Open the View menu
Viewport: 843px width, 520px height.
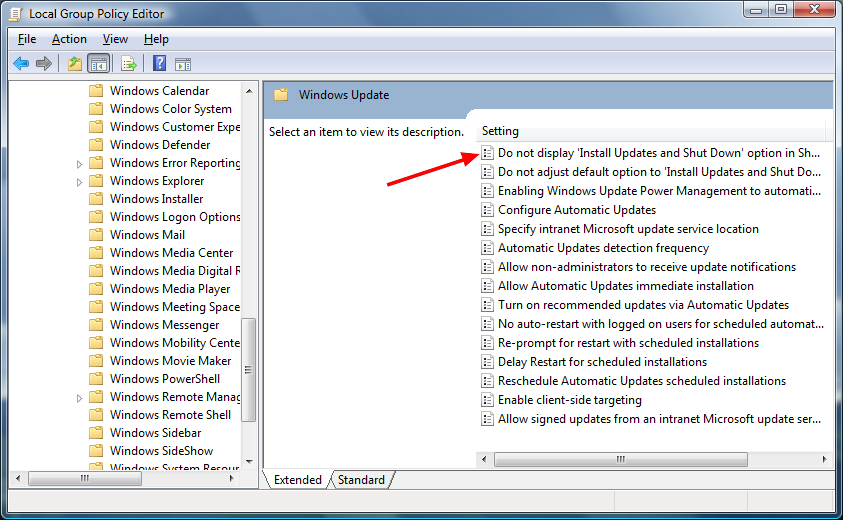tap(115, 39)
